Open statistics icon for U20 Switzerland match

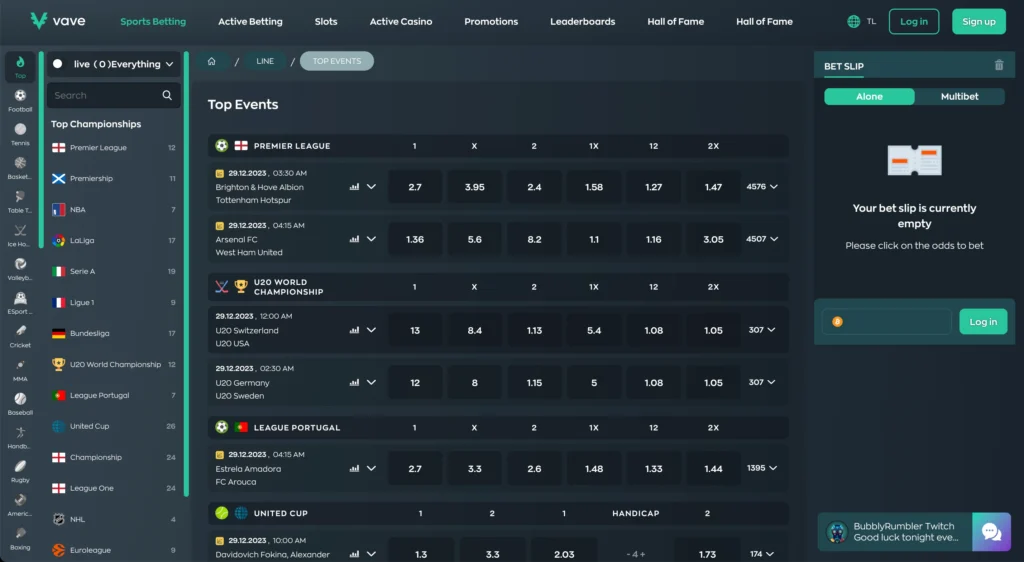point(354,330)
